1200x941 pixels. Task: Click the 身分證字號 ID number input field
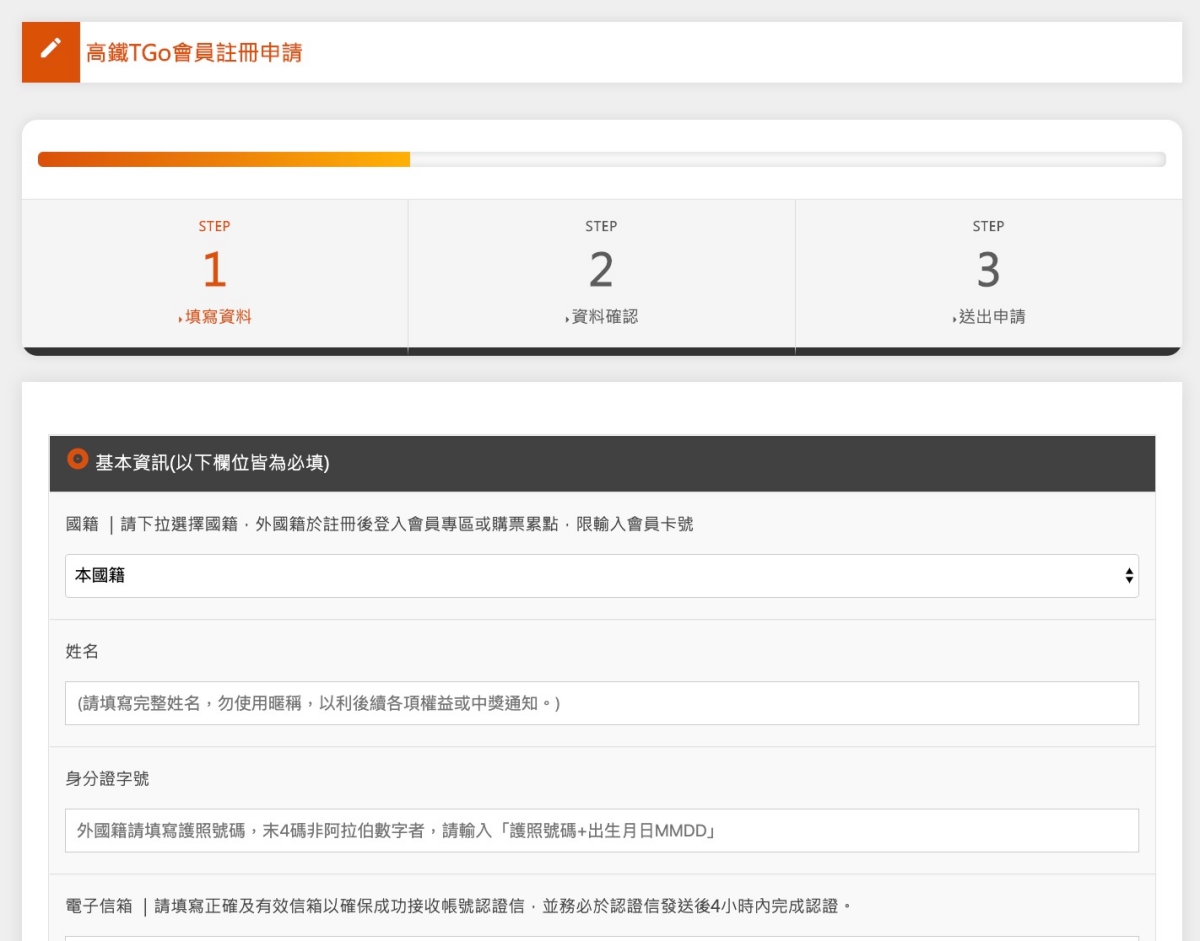tap(602, 830)
